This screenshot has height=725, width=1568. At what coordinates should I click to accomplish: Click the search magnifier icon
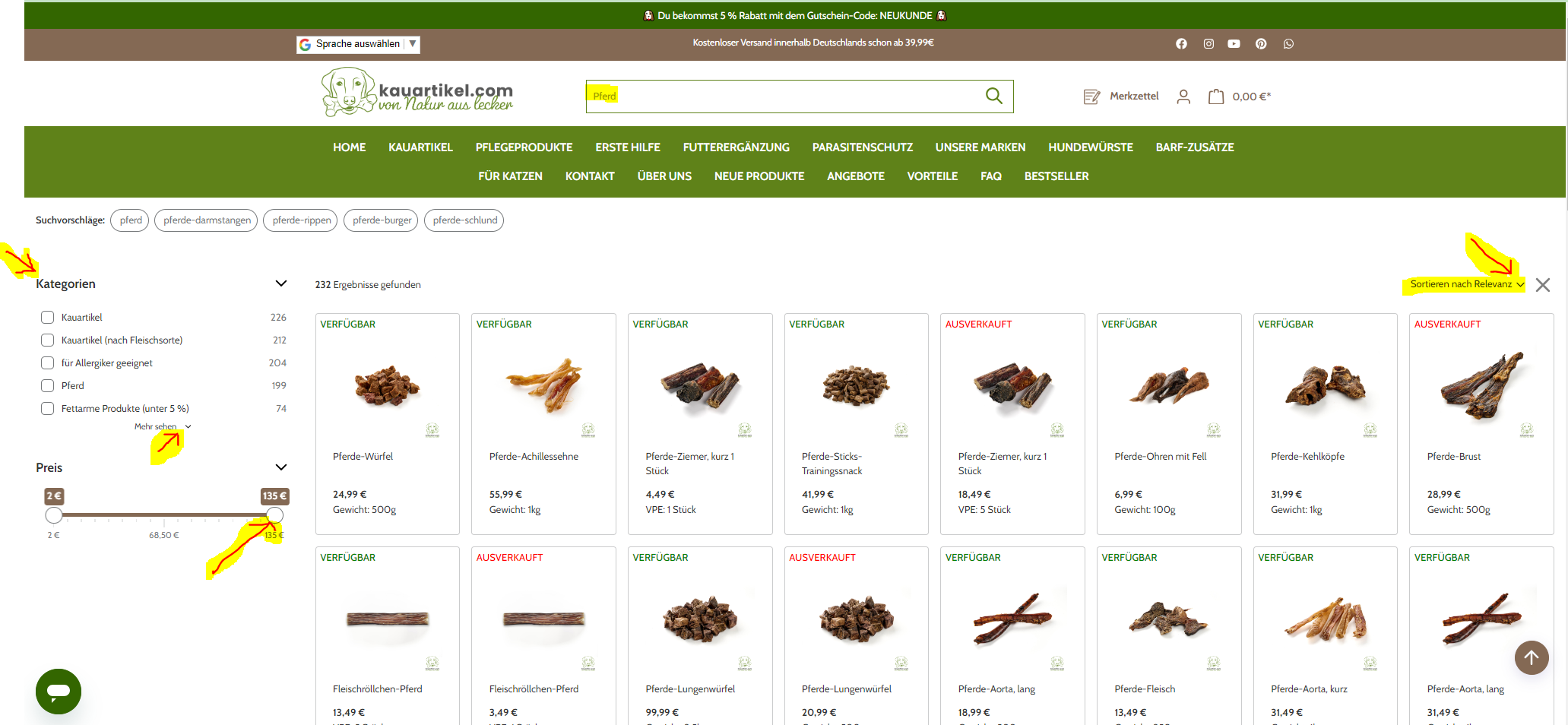tap(993, 96)
